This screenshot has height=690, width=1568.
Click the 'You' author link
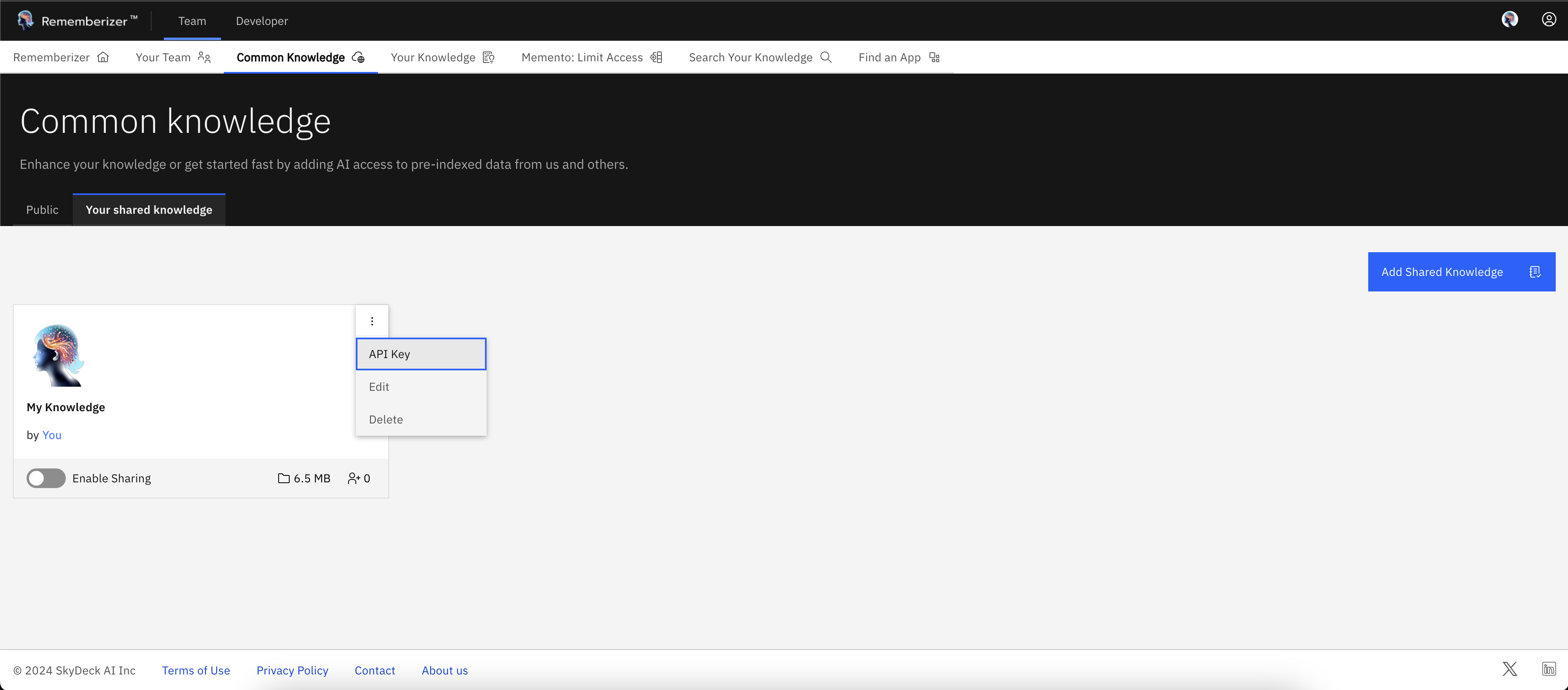coord(52,435)
